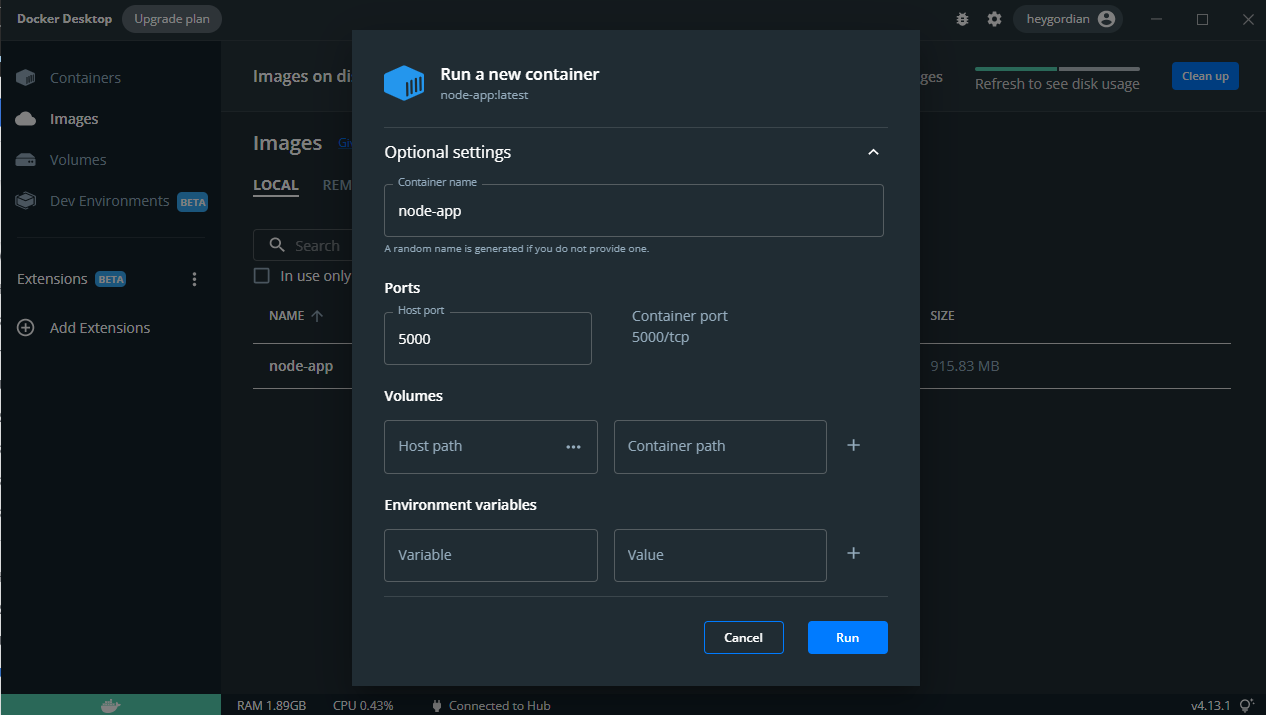Toggle the In use only checkbox
Screen dimensions: 1266x715
pos(262,276)
